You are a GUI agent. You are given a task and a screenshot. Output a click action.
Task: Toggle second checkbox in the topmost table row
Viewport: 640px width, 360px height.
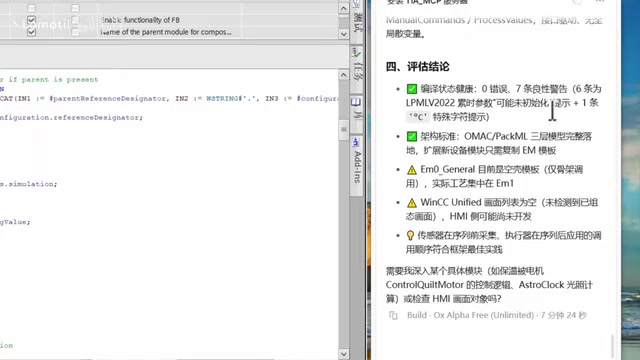(75, 8)
